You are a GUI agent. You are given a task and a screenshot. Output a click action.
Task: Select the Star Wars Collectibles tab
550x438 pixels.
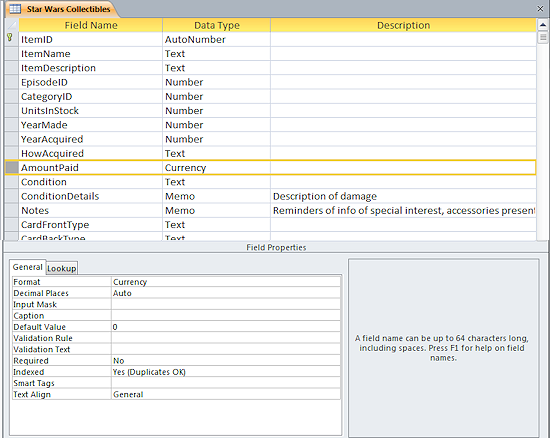point(62,9)
